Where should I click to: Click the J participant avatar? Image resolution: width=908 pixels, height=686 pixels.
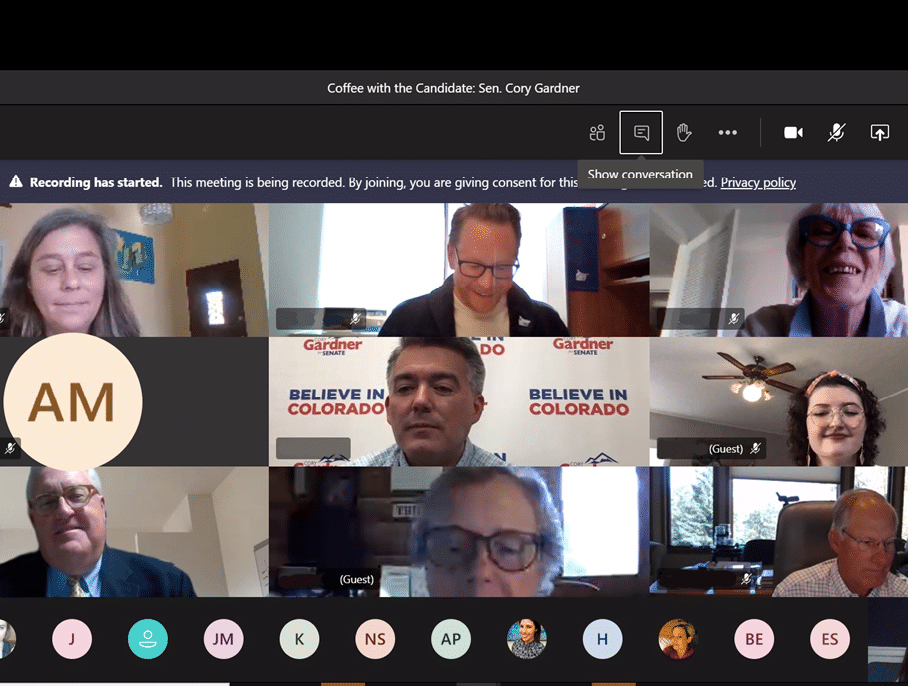72,639
